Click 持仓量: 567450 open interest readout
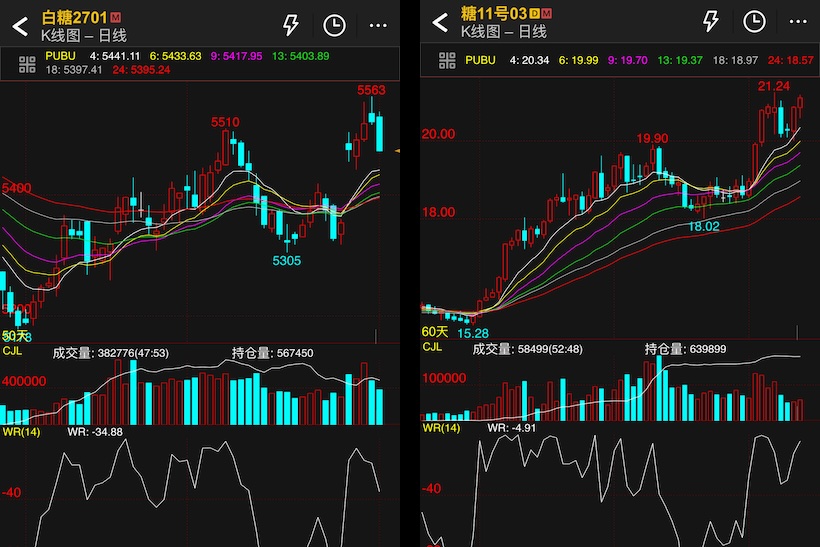The image size is (820, 547). pos(272,353)
